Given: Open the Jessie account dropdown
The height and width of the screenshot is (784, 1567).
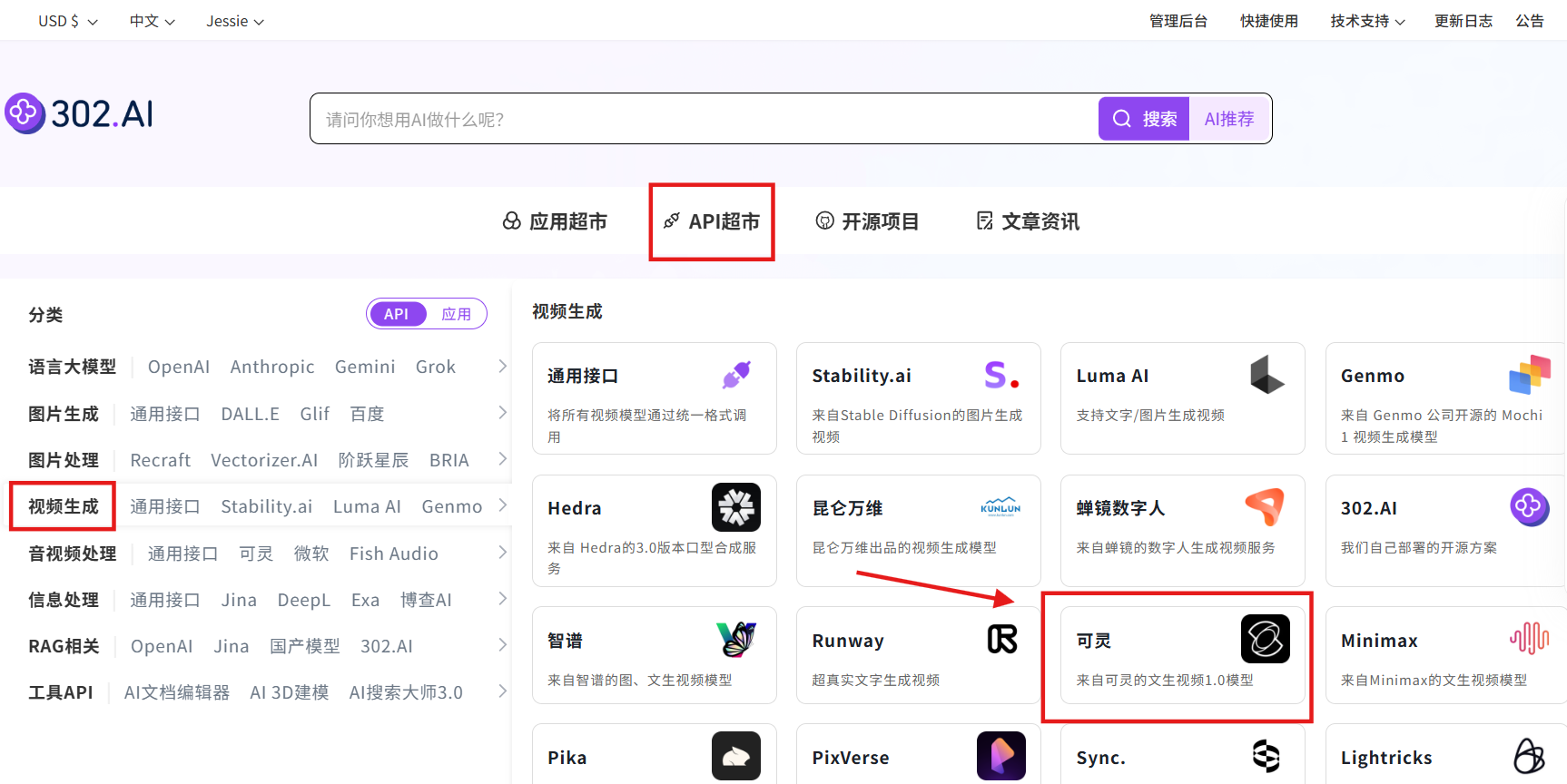Looking at the screenshot, I should click(x=235, y=21).
